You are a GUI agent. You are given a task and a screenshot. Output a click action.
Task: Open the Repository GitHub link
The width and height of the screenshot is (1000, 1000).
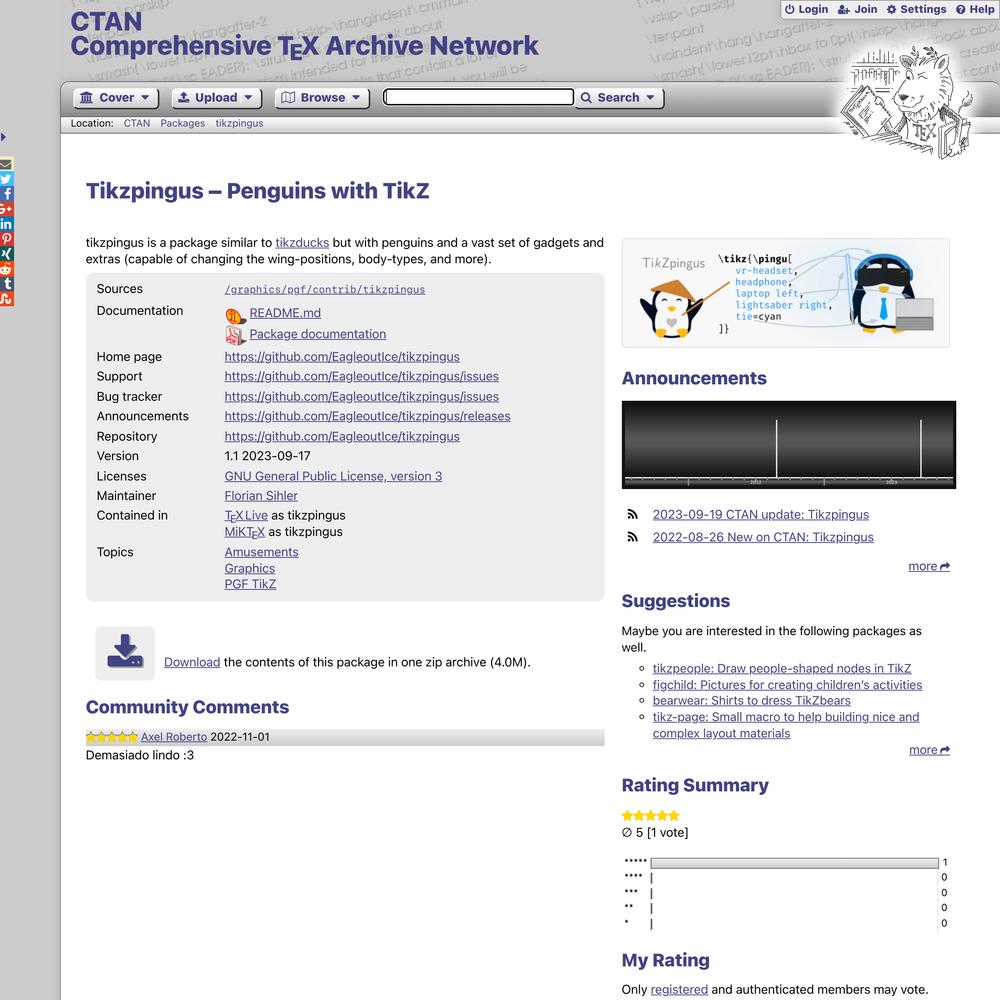(x=342, y=436)
